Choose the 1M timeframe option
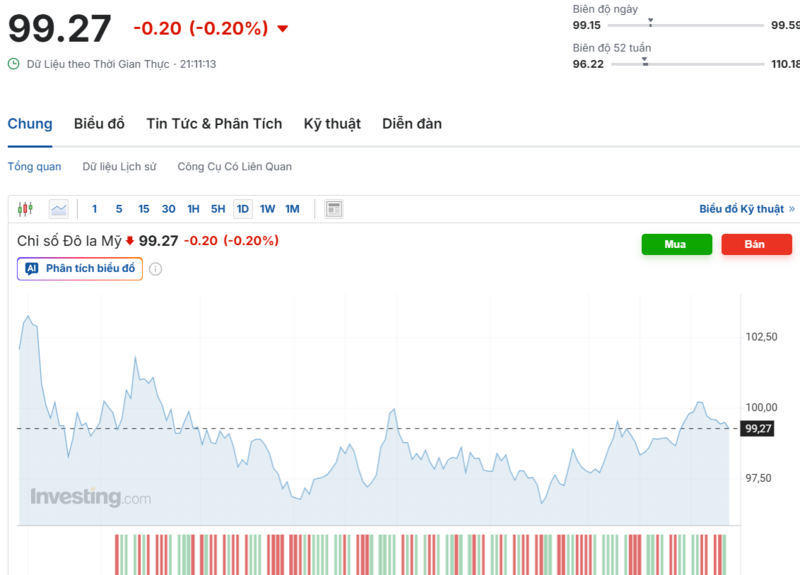Viewport: 800px width, 575px height. (293, 209)
